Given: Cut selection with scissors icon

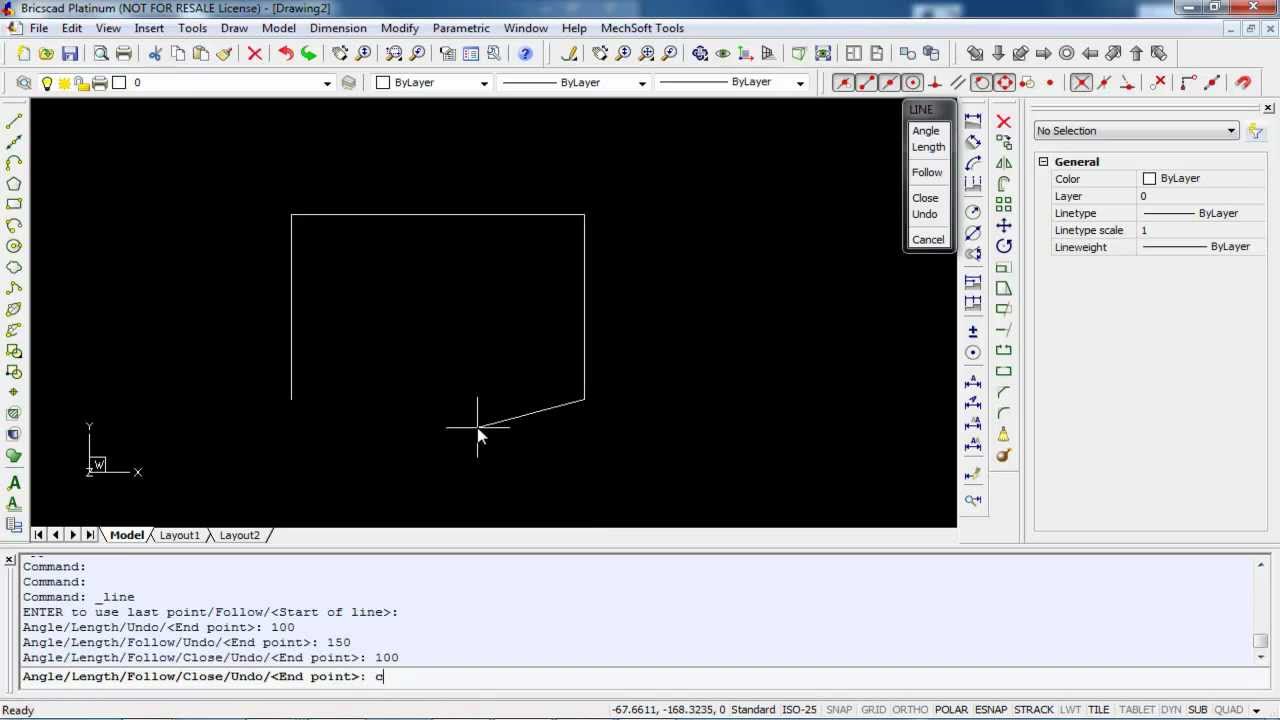Looking at the screenshot, I should [155, 53].
